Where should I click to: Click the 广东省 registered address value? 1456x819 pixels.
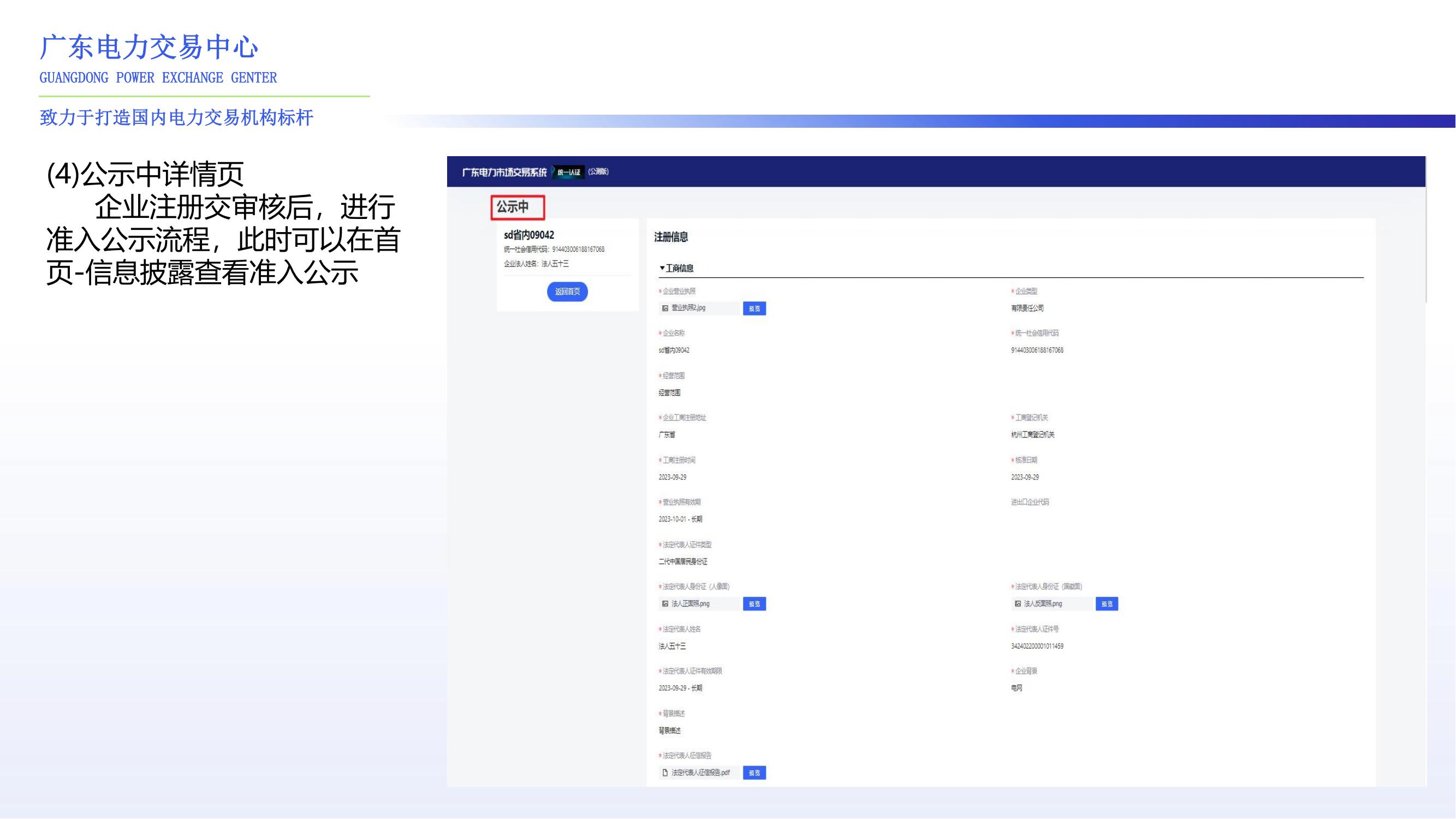point(667,435)
